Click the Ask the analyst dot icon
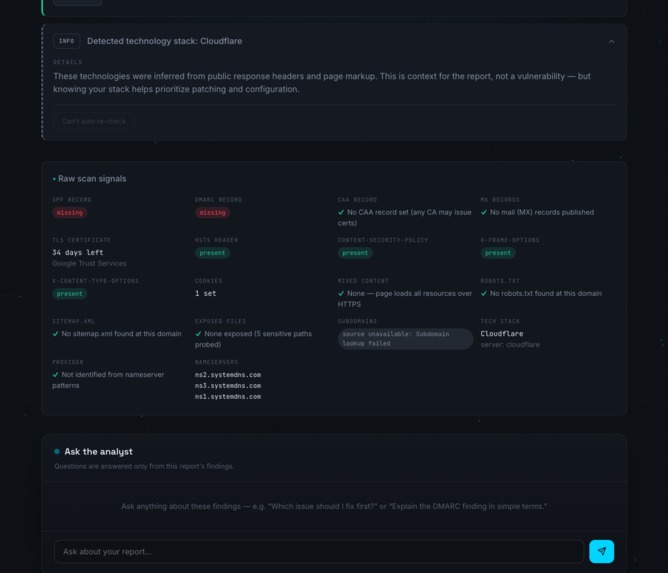Viewport: 668px width, 573px height. 57,452
